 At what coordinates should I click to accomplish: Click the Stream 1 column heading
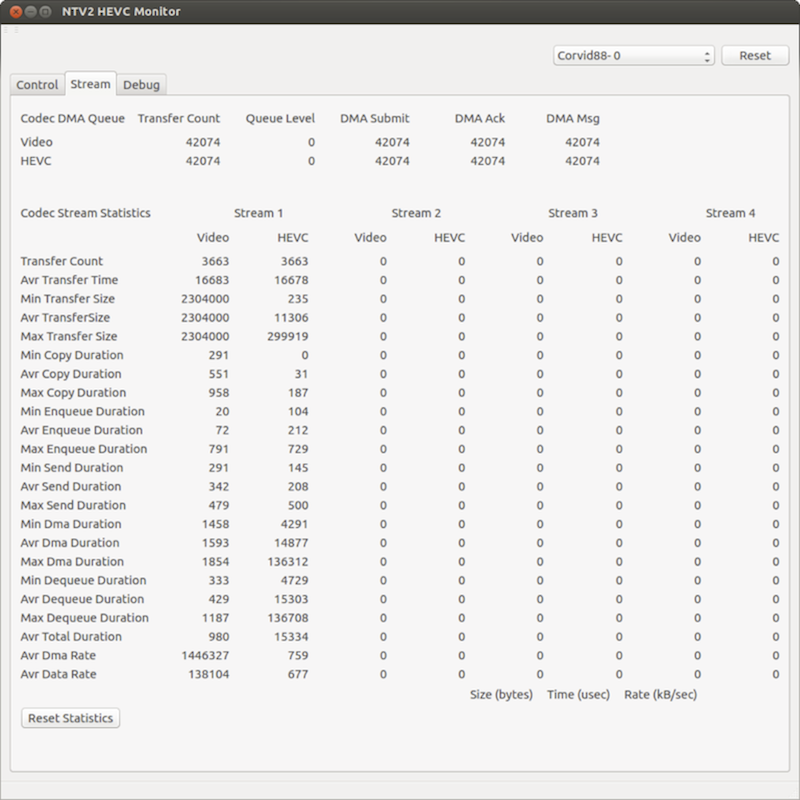click(258, 213)
